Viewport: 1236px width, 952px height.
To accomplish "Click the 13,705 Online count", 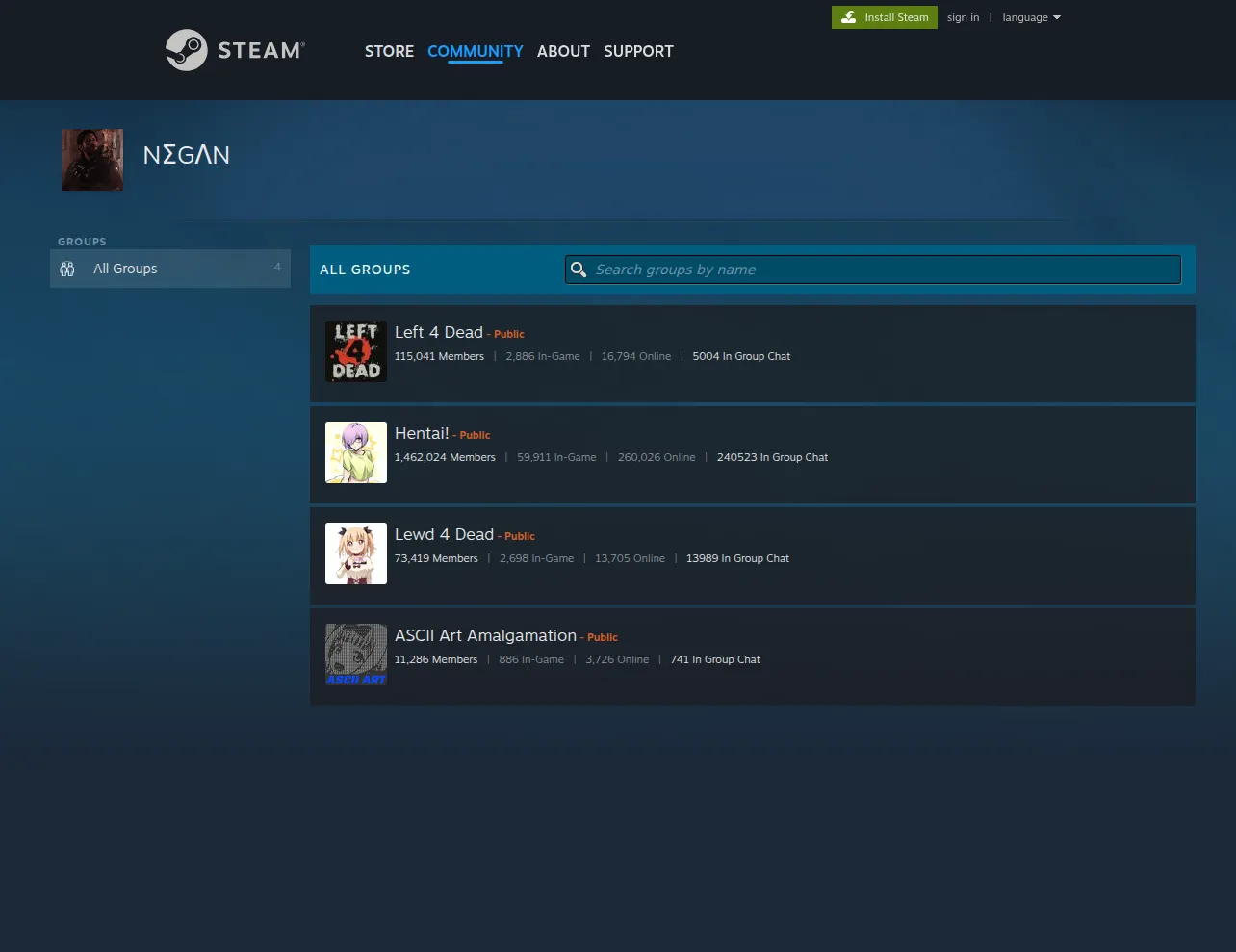I will pyautogui.click(x=630, y=558).
